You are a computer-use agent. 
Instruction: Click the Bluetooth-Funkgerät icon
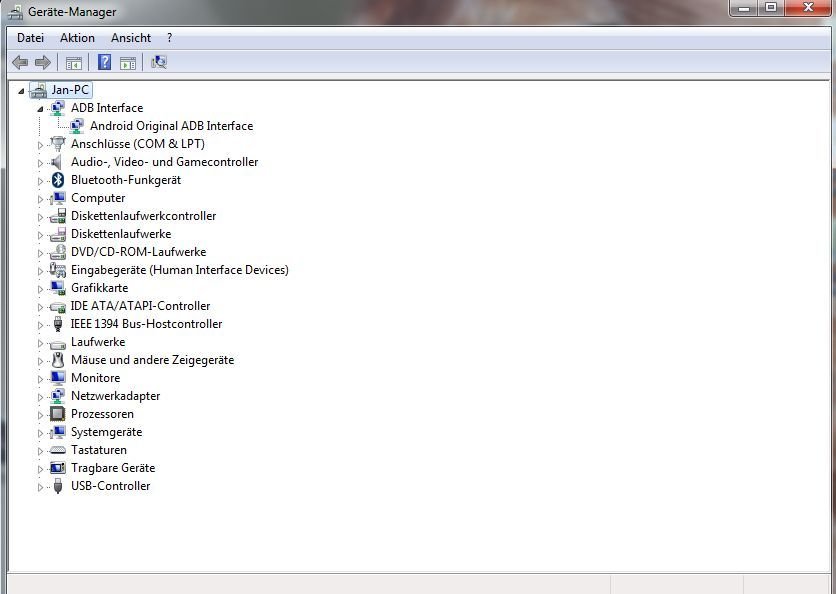pos(58,180)
